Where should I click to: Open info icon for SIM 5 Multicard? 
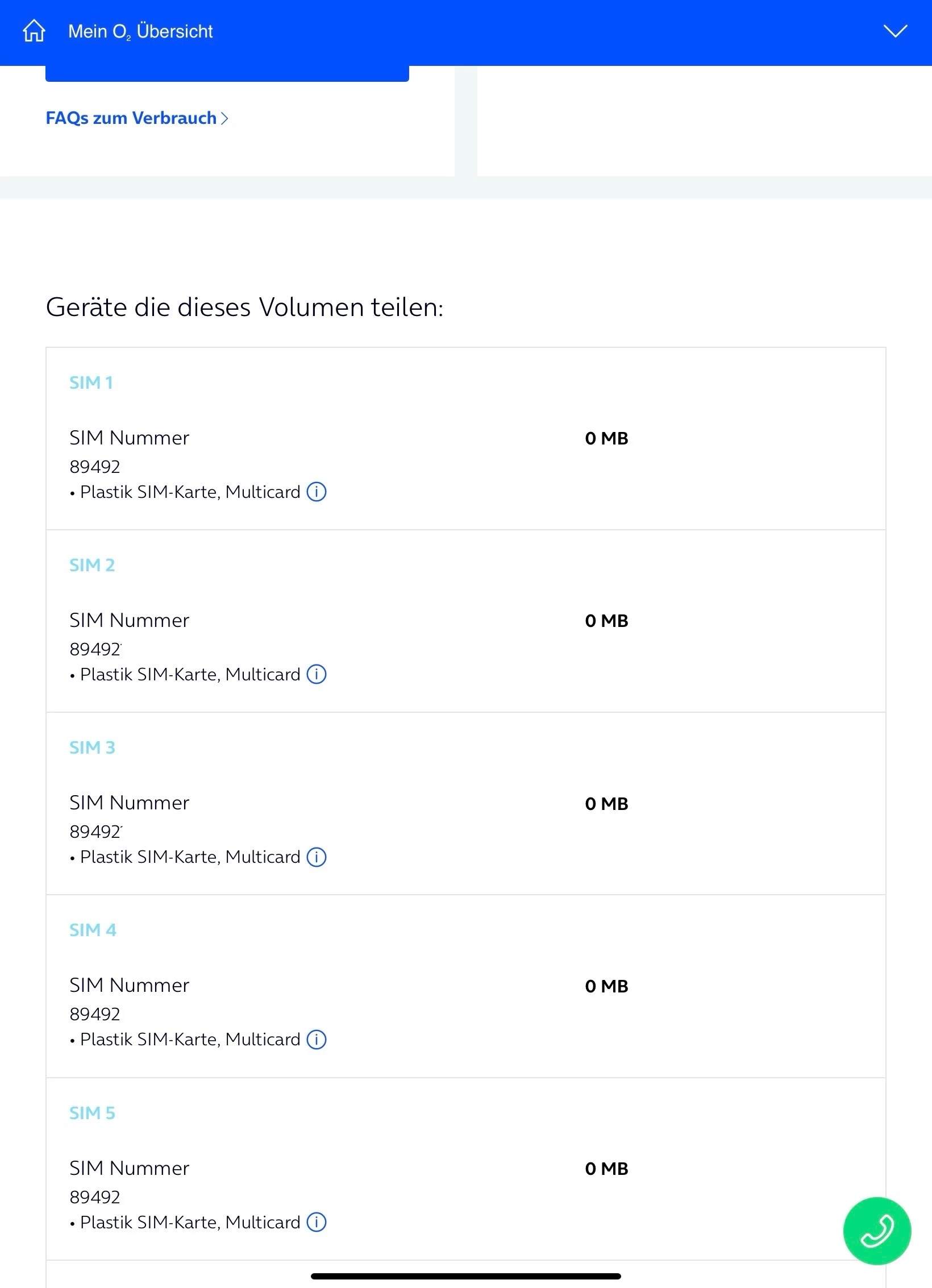(317, 1221)
